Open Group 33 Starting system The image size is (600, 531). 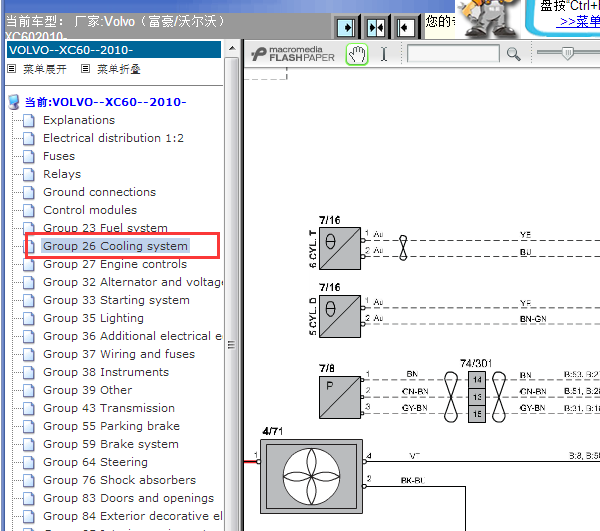point(116,300)
